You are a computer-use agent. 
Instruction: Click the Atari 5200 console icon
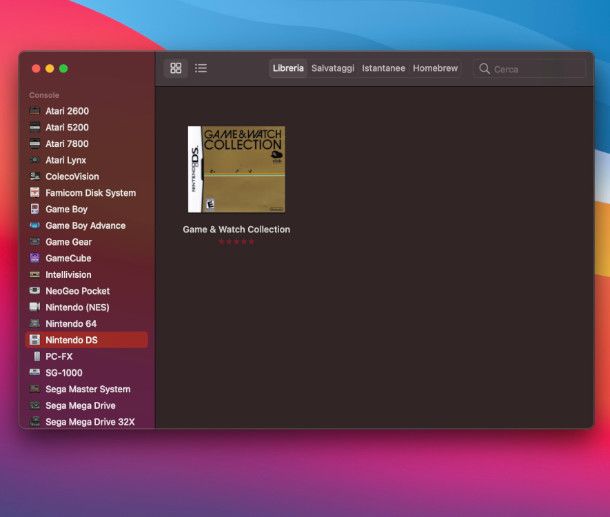click(35, 127)
